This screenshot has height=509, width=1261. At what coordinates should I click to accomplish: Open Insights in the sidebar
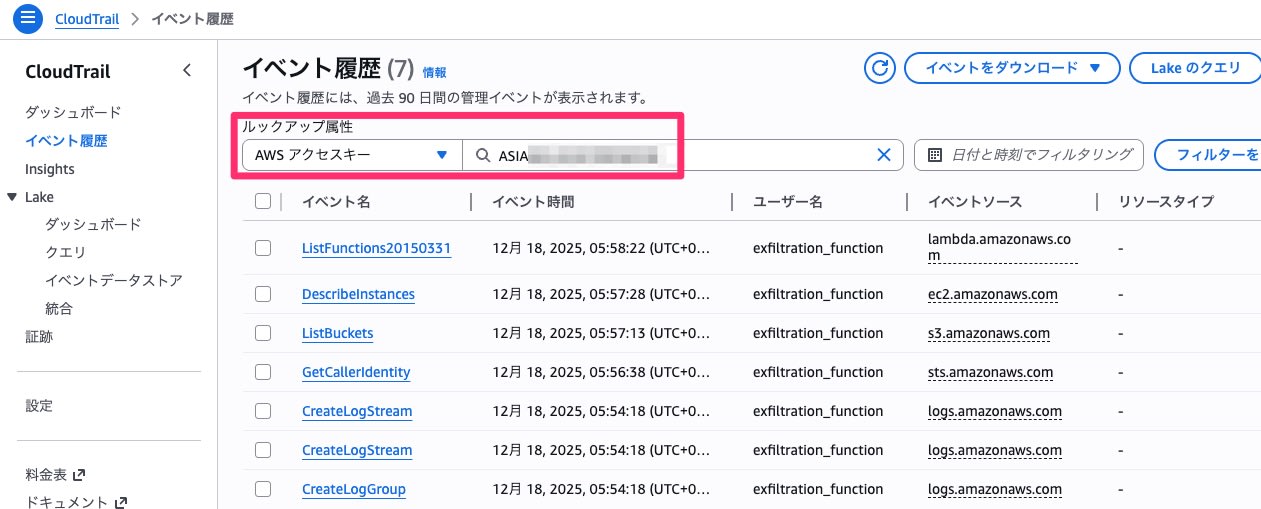click(50, 169)
